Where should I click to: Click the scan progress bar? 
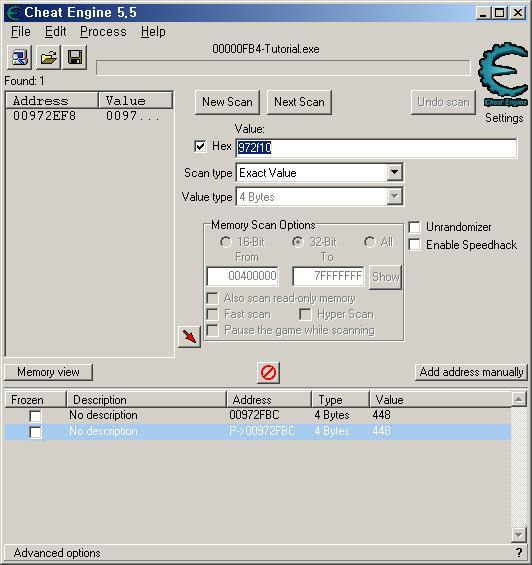[x=283, y=68]
